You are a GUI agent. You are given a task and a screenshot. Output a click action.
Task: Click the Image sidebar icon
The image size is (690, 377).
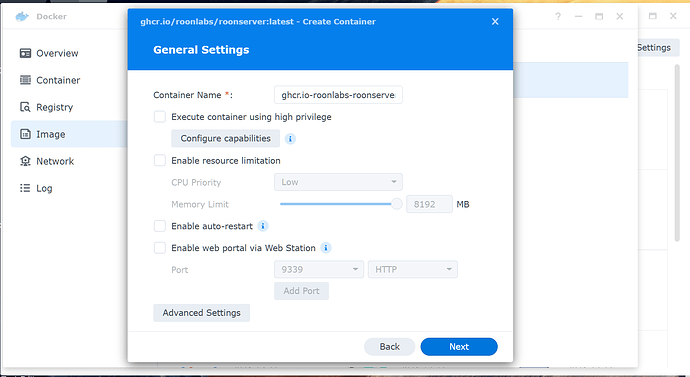pyautogui.click(x=25, y=134)
